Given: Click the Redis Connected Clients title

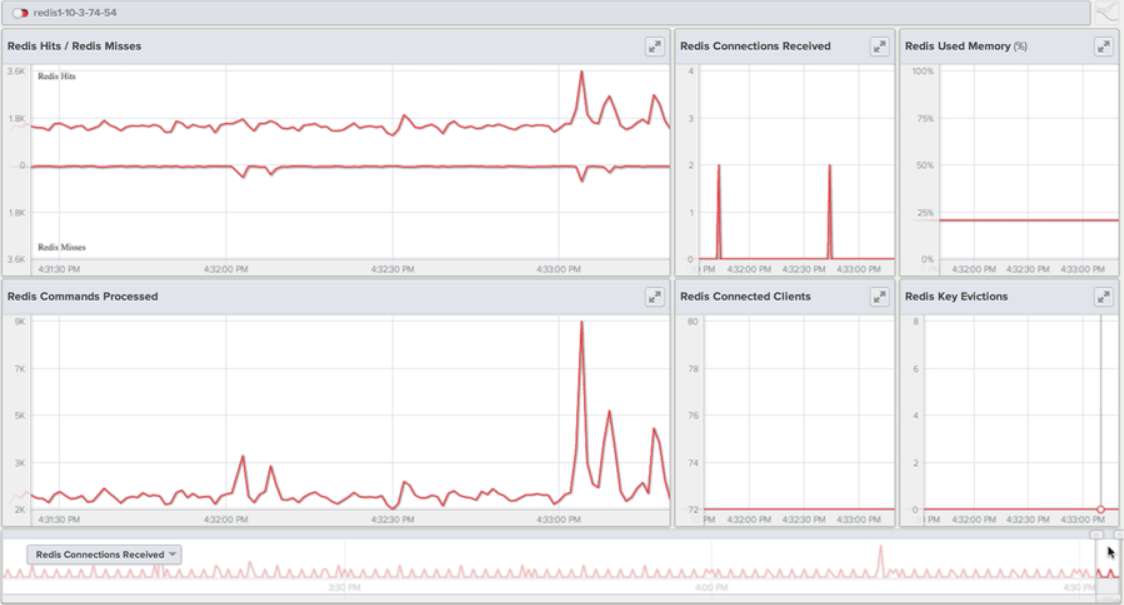Looking at the screenshot, I should (x=746, y=296).
